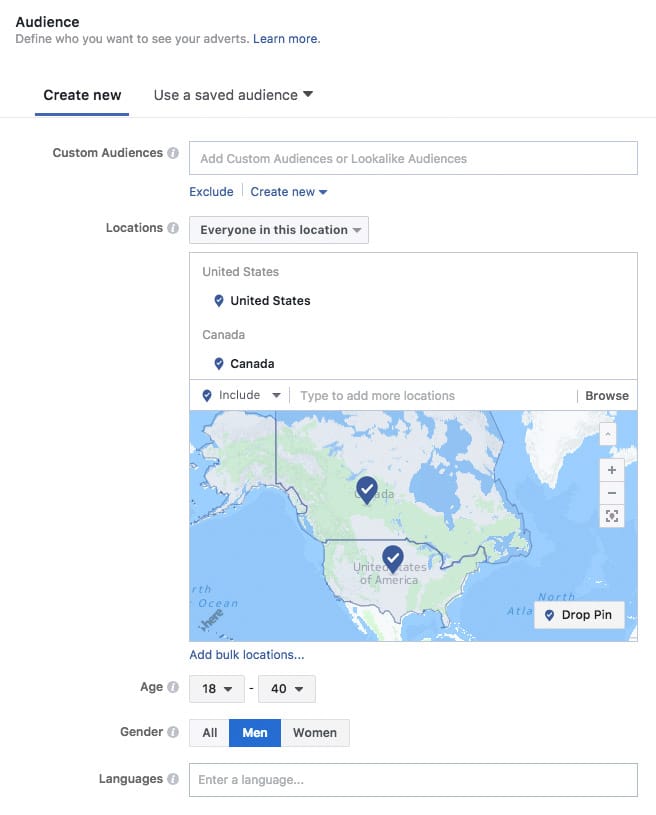
Task: Click the info icon next to Languages
Action: (x=173, y=779)
